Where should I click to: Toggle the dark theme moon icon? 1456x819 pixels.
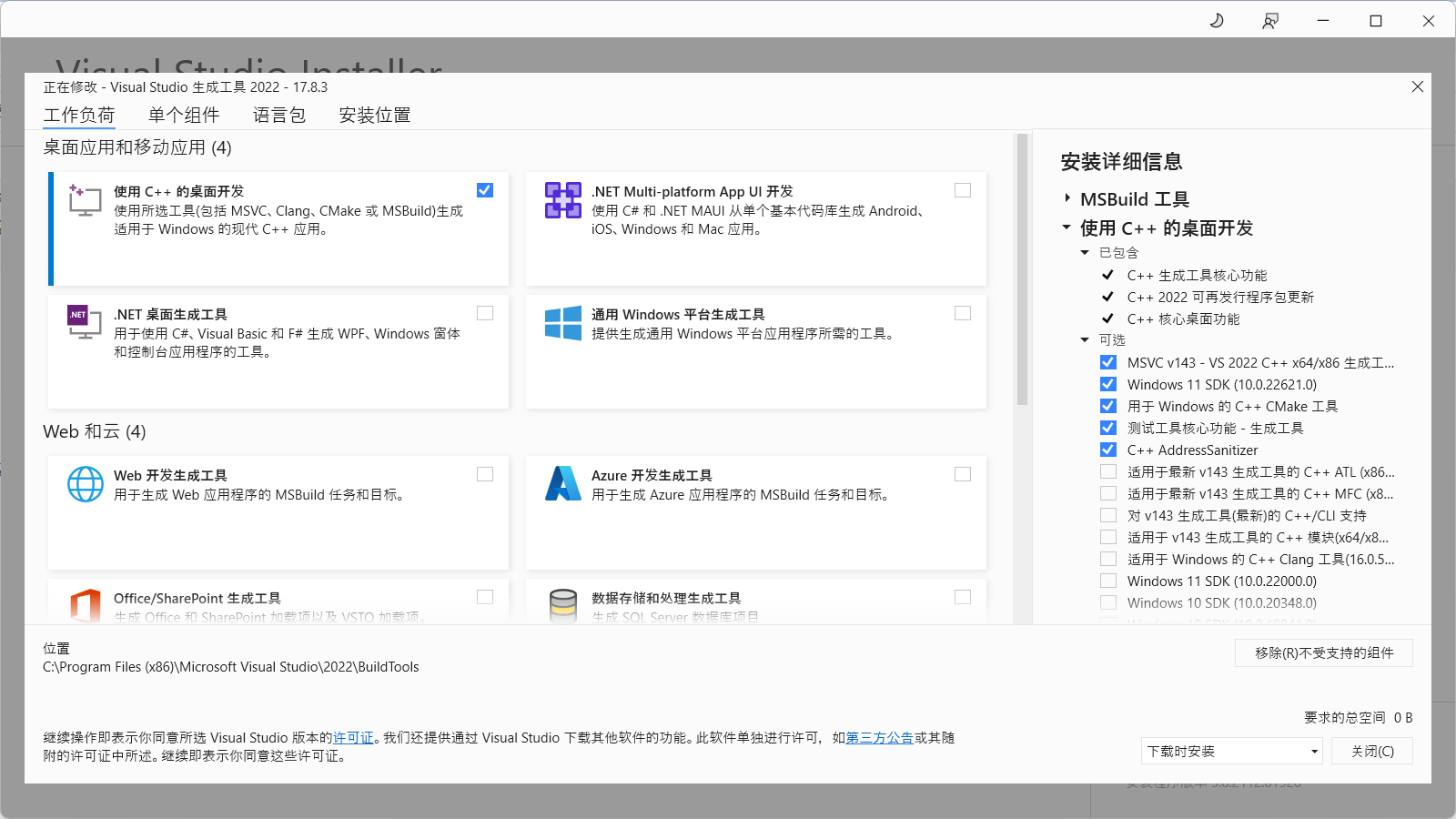click(x=1217, y=20)
